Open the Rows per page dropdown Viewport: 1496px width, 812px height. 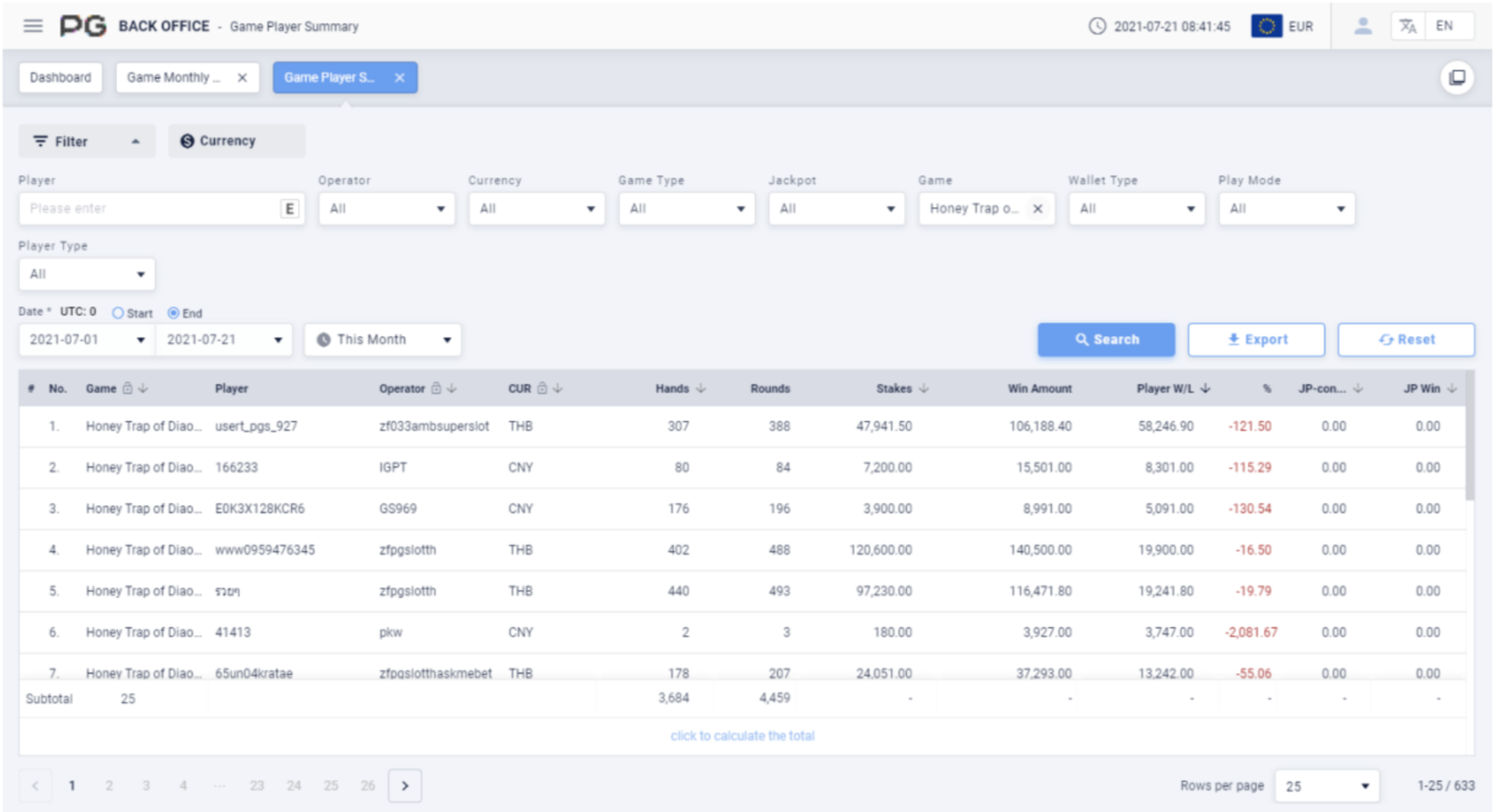[1326, 786]
